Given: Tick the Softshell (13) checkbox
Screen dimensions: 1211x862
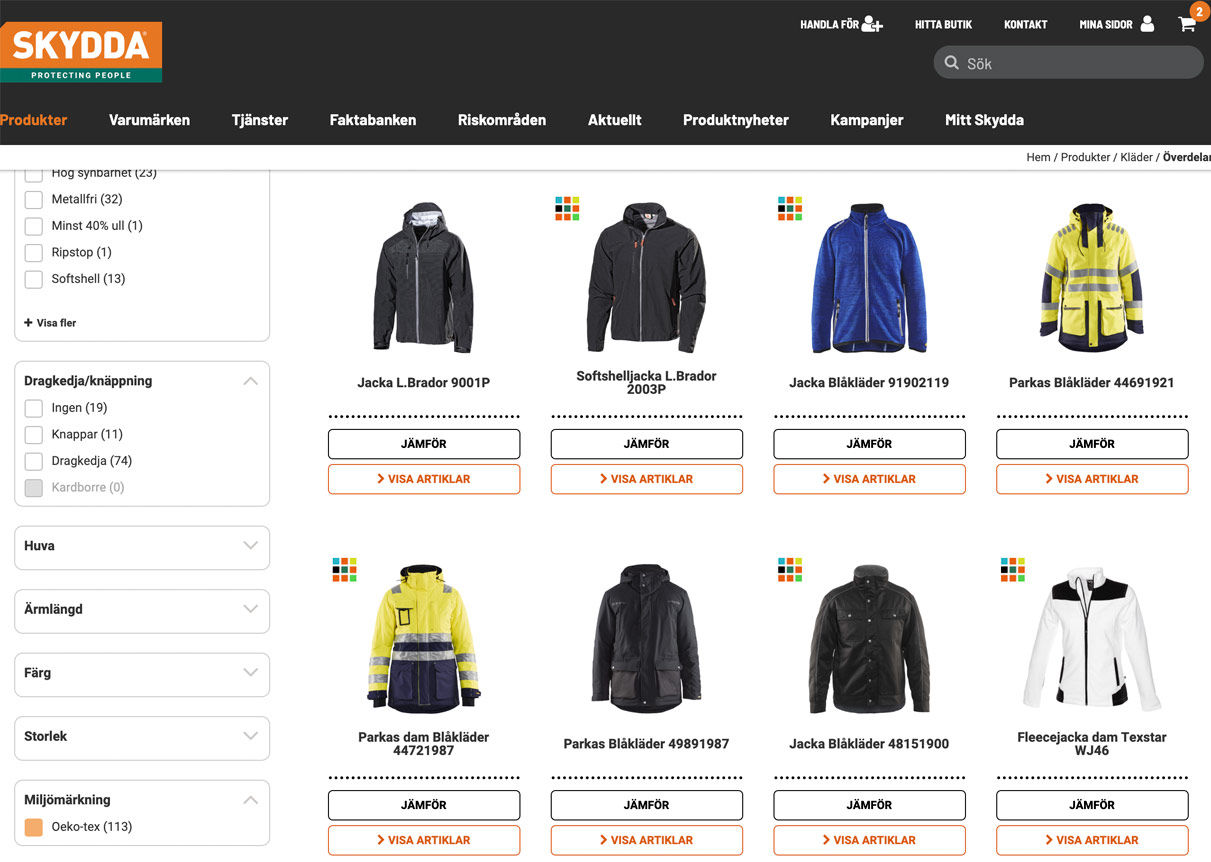Looking at the screenshot, I should tap(34, 279).
